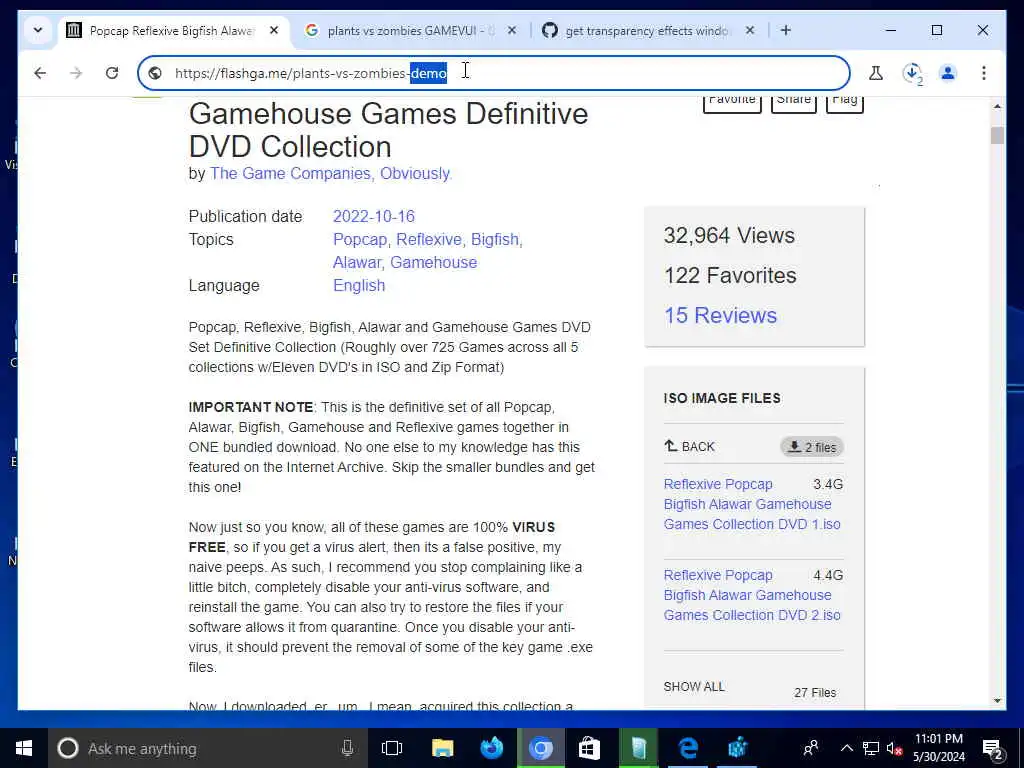Click the Flag button

844,103
